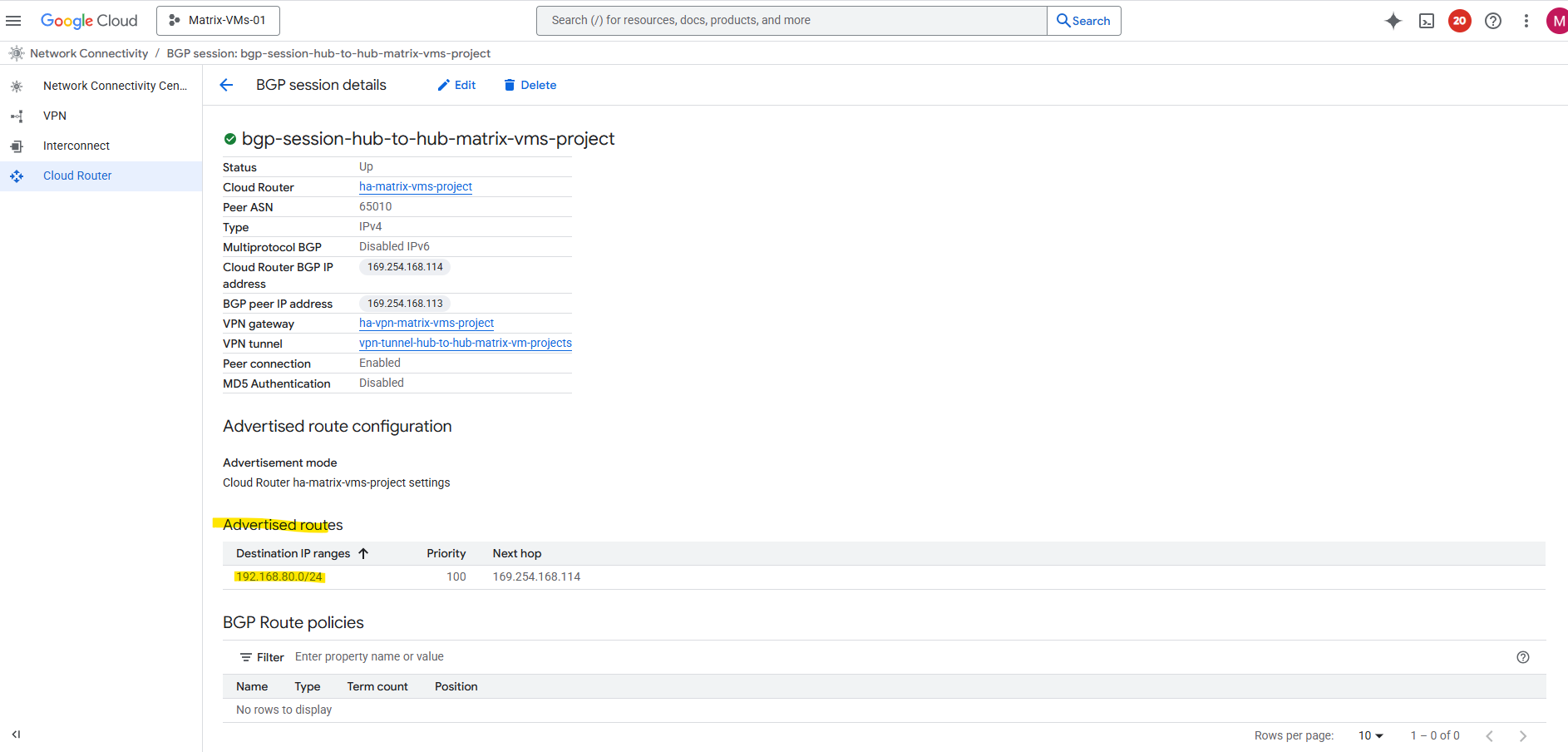
Task: Click the priority value 100
Action: [x=456, y=576]
